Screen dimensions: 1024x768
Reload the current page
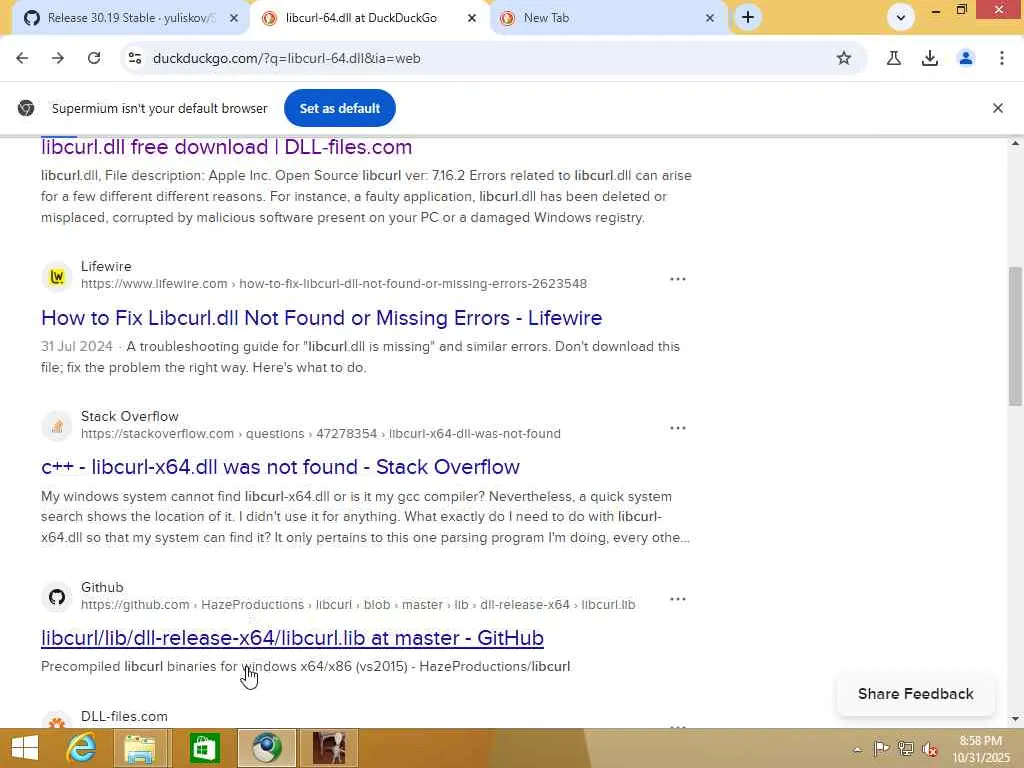[94, 58]
